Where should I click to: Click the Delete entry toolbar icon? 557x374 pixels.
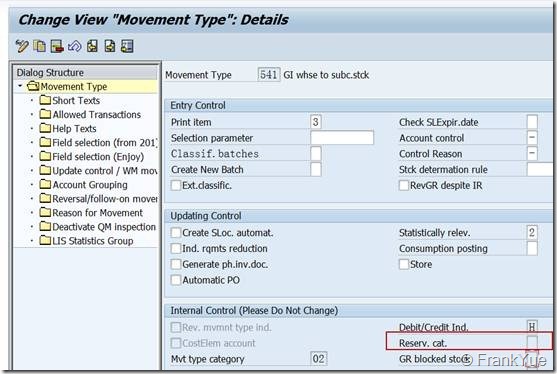pos(57,46)
